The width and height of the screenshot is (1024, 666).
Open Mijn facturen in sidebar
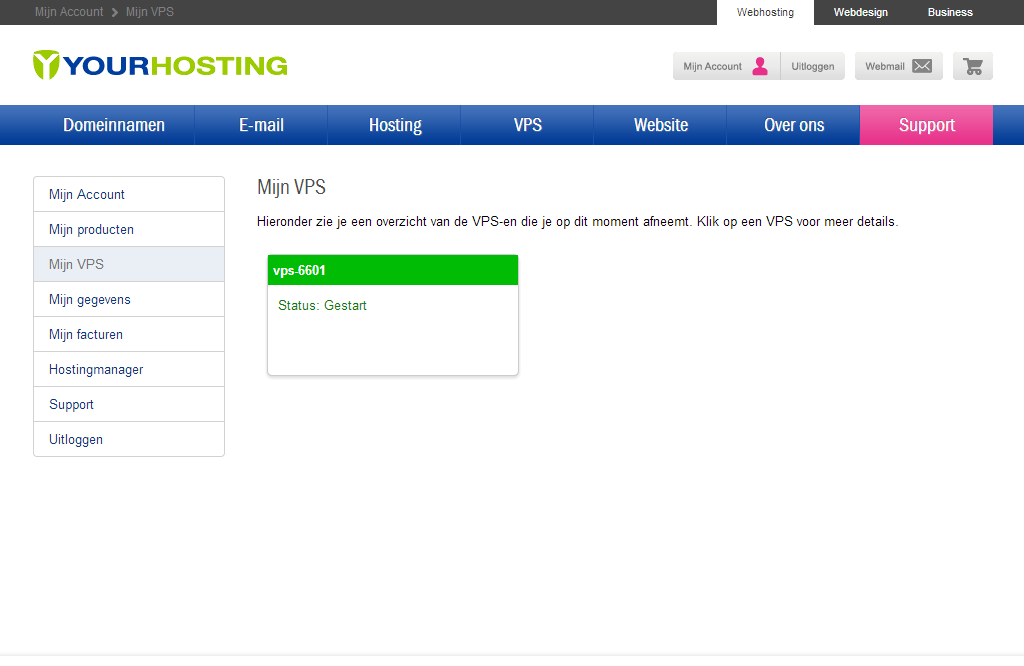click(86, 334)
